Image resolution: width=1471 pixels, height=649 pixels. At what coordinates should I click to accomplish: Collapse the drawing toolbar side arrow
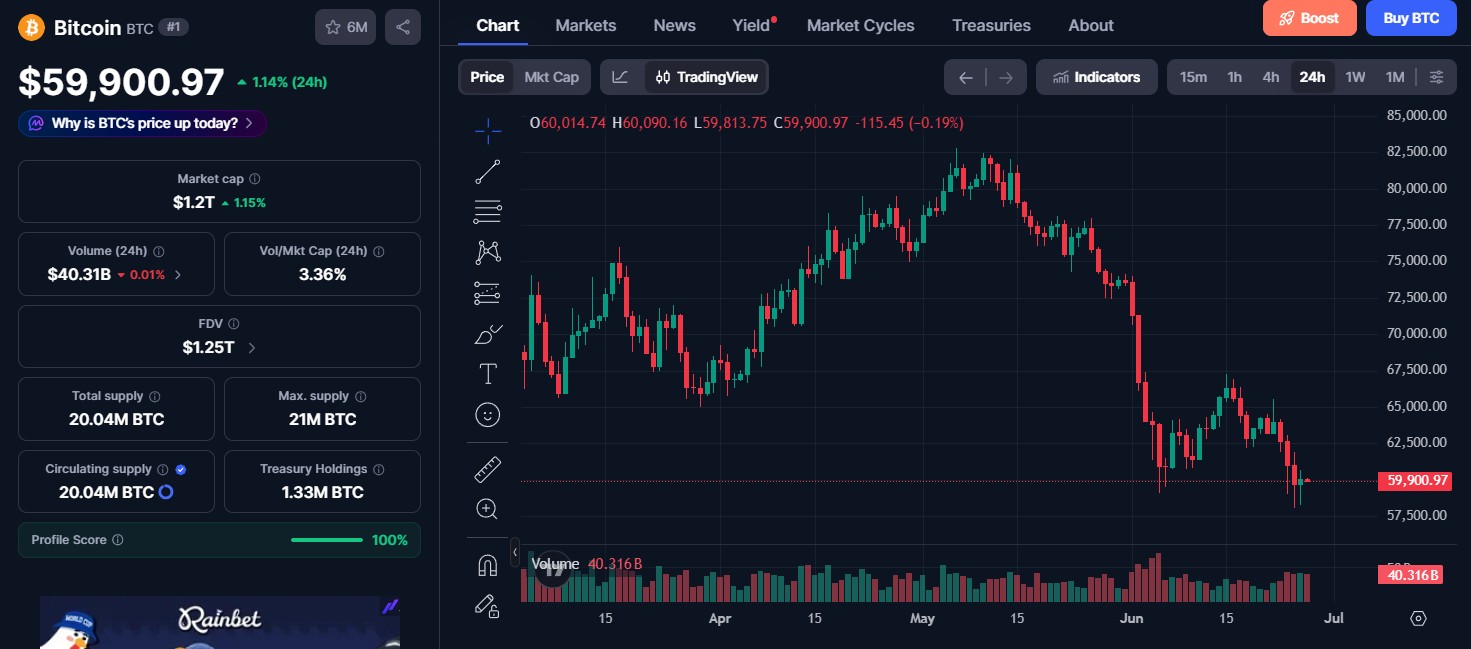click(x=514, y=551)
